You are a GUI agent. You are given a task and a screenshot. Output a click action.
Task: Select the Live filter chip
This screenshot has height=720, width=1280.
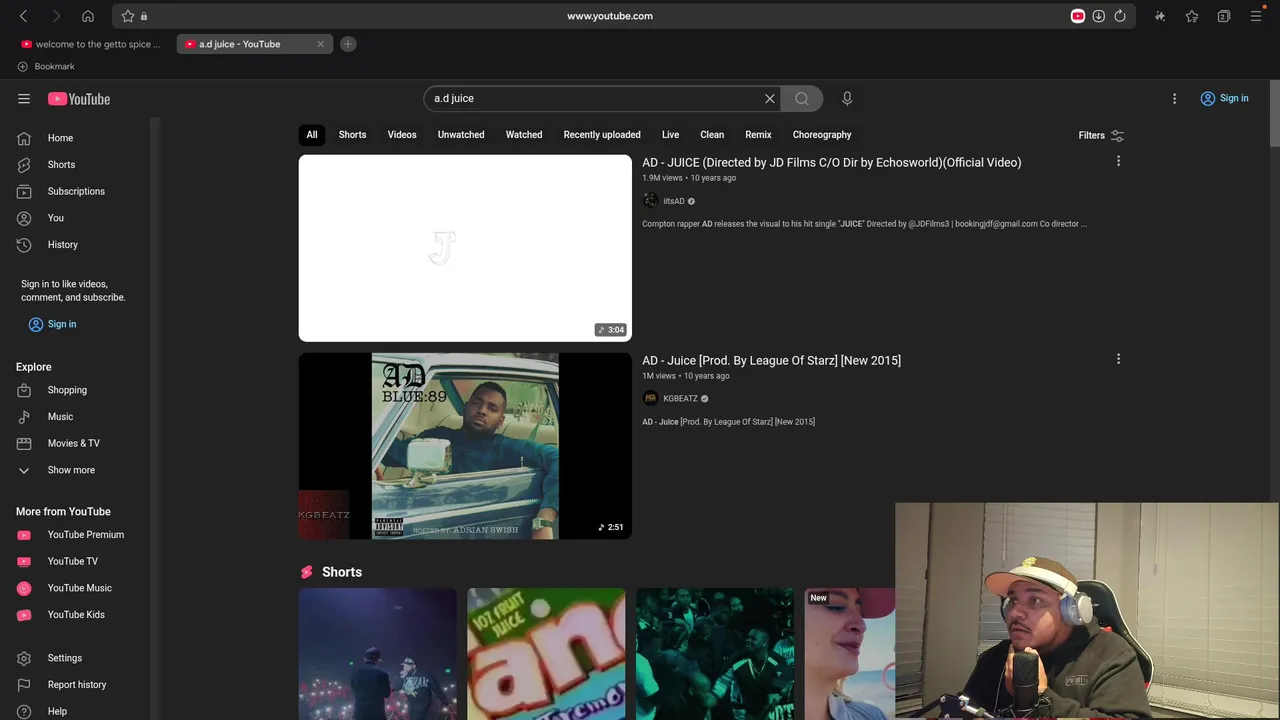pos(670,135)
